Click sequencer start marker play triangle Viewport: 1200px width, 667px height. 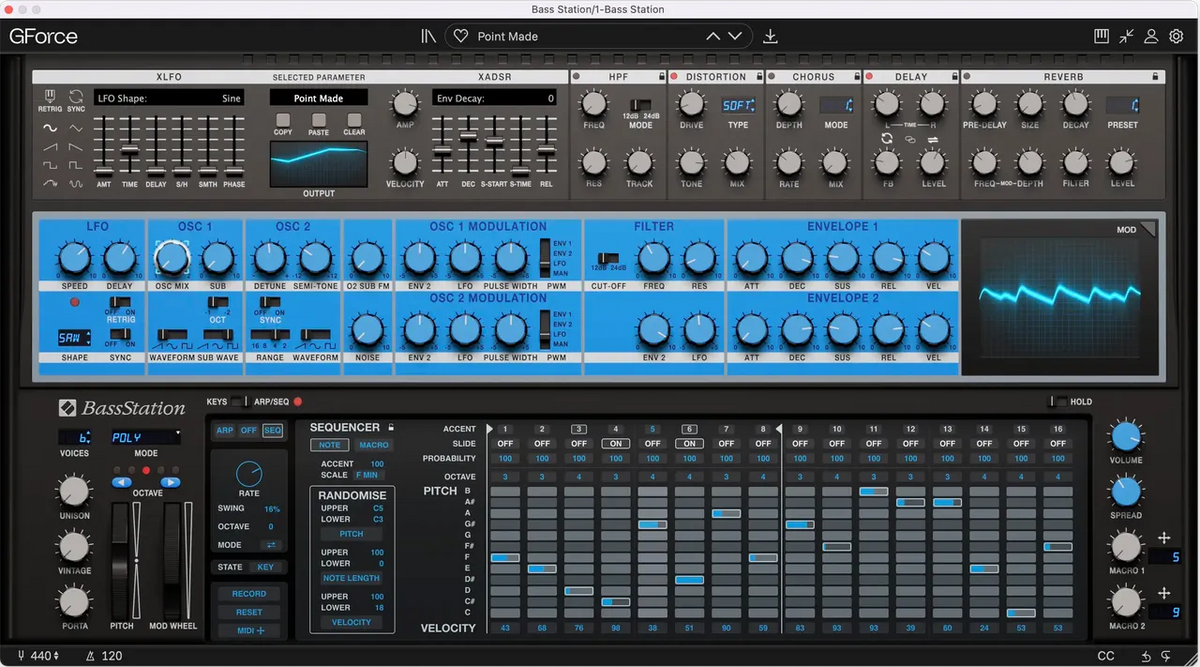coord(490,428)
